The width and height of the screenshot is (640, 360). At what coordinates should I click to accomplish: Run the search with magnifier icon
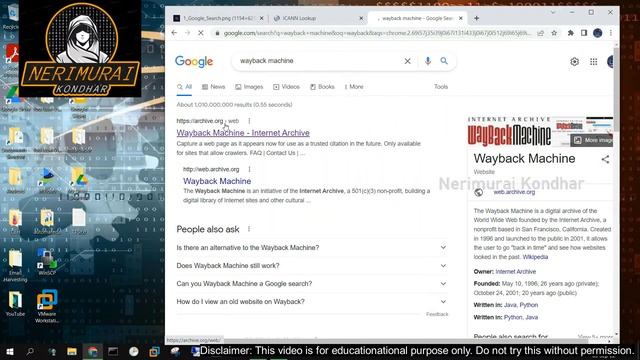point(444,61)
